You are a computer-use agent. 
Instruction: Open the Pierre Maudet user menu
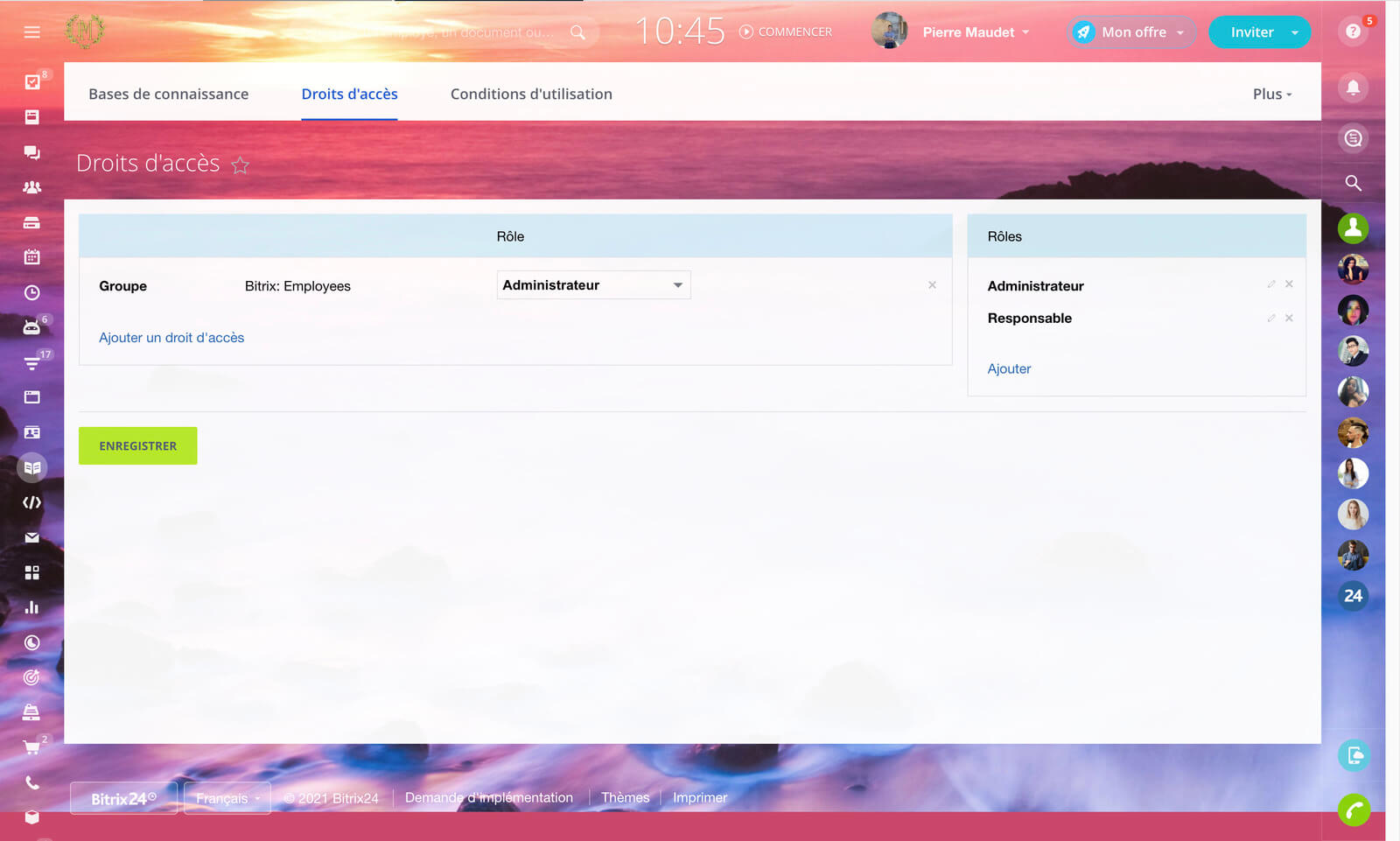(975, 32)
